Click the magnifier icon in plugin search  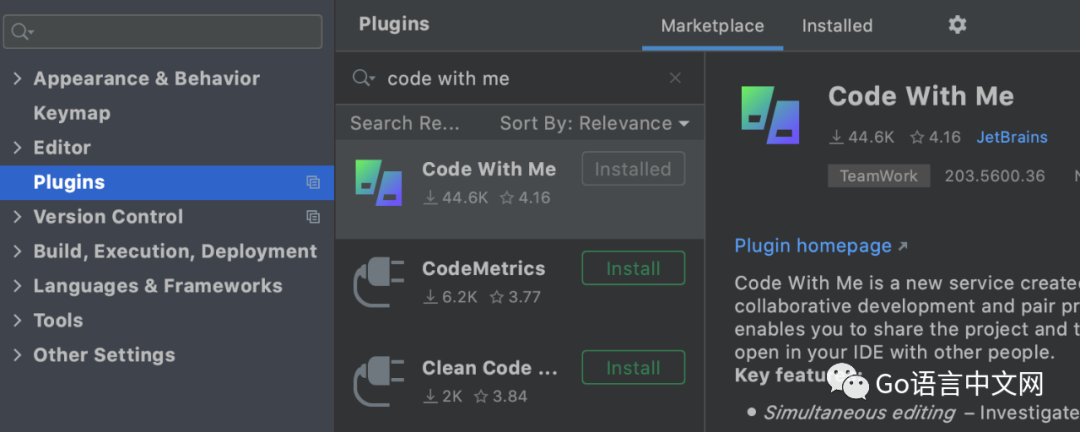click(365, 79)
